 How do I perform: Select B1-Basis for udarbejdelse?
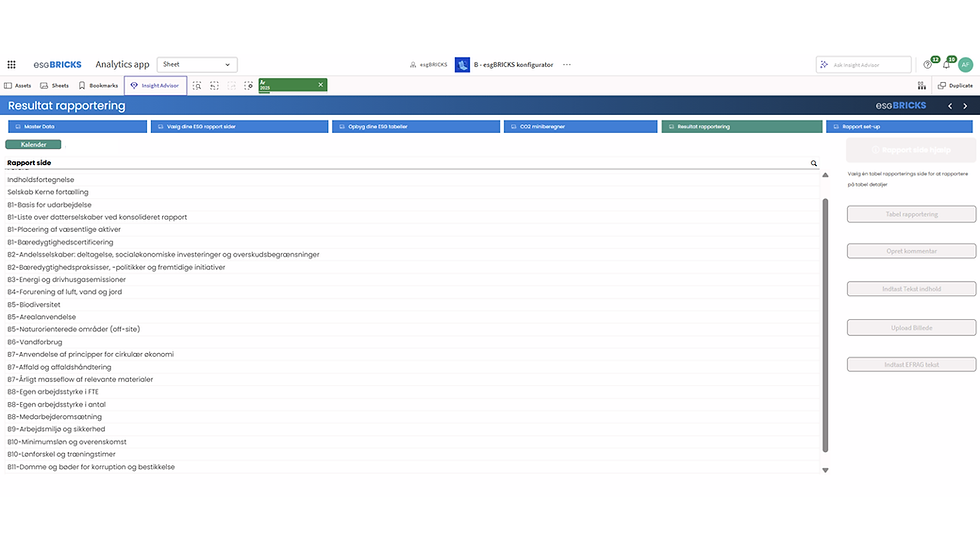[x=412, y=204]
